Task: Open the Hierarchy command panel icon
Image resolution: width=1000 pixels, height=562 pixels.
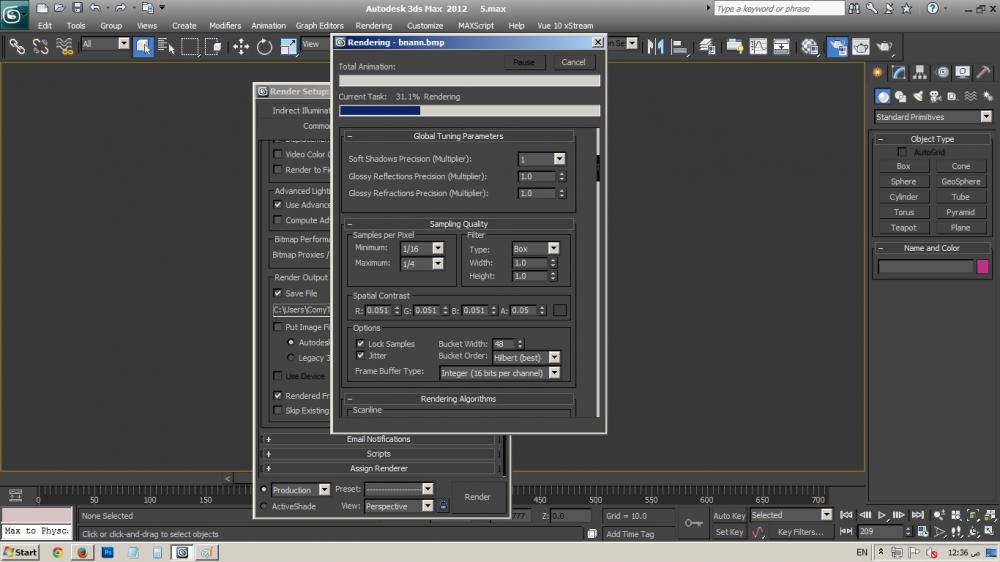Action: [x=920, y=72]
